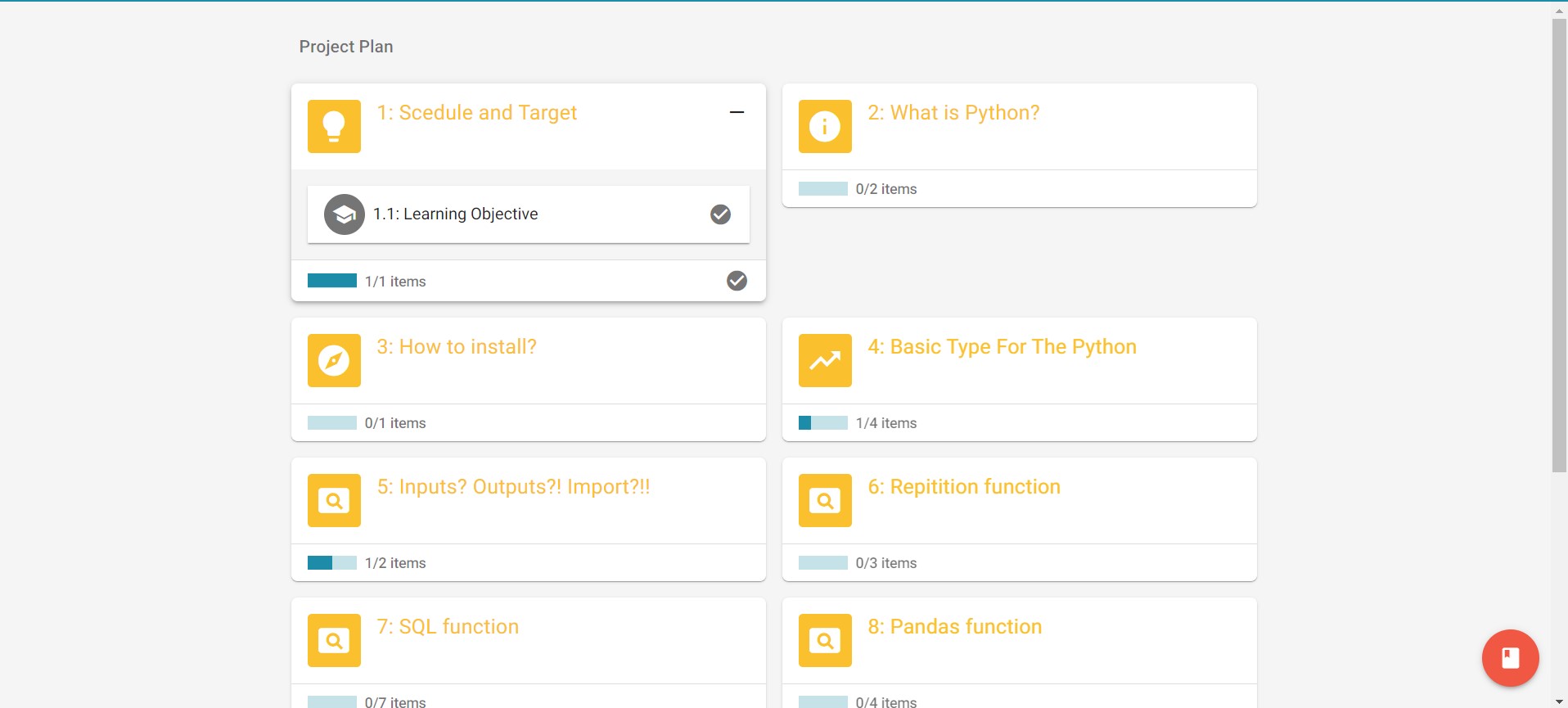Open the 1.1: Learning Objective lesson

click(529, 214)
